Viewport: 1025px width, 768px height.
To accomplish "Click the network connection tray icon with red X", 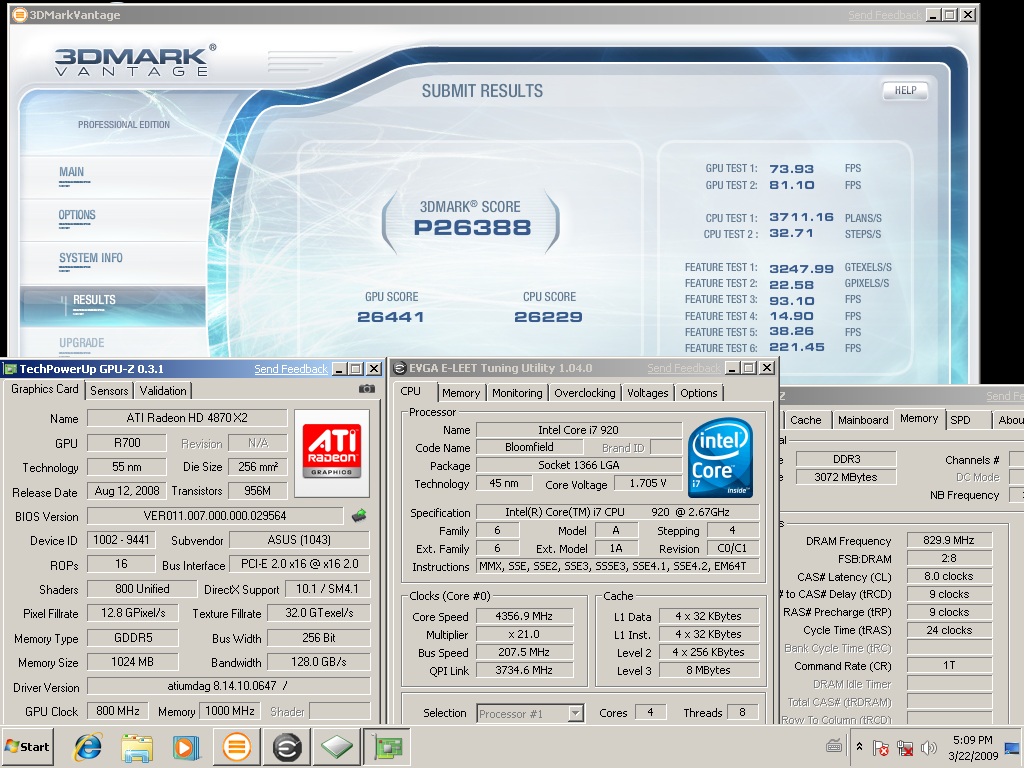I will (x=905, y=748).
